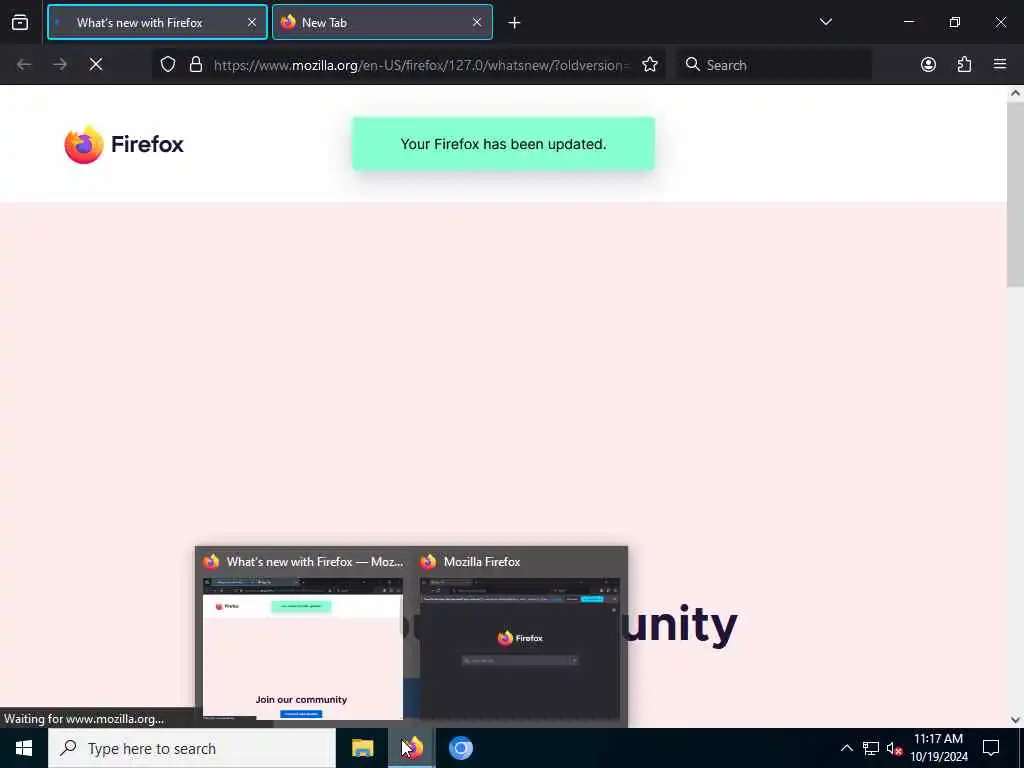Image resolution: width=1024 pixels, height=768 pixels.
Task: Click the Firefox logo on the page
Action: [x=124, y=144]
